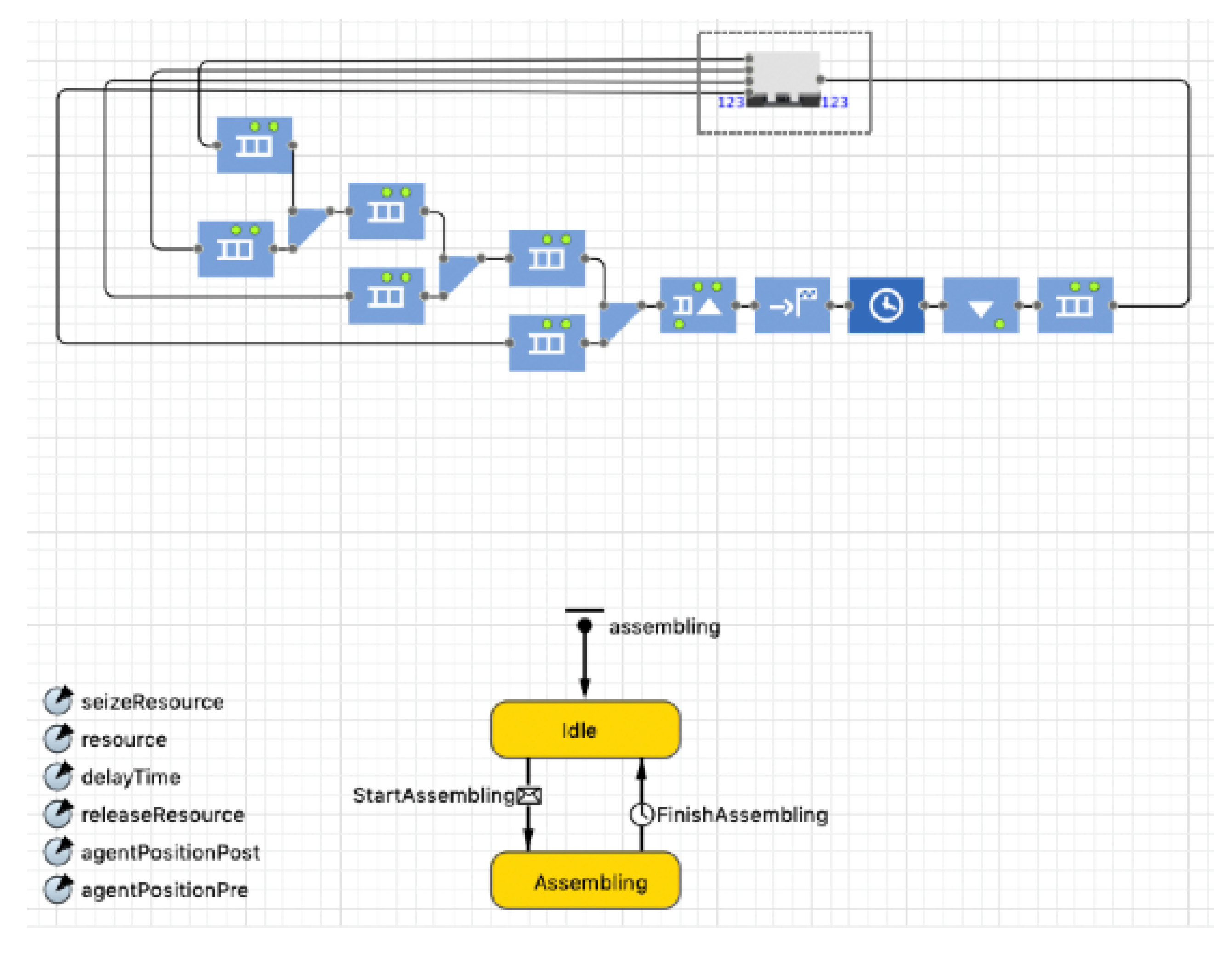Click the agentPositionPost parameter
This screenshot has width=1232, height=953.
pyautogui.click(x=170, y=852)
